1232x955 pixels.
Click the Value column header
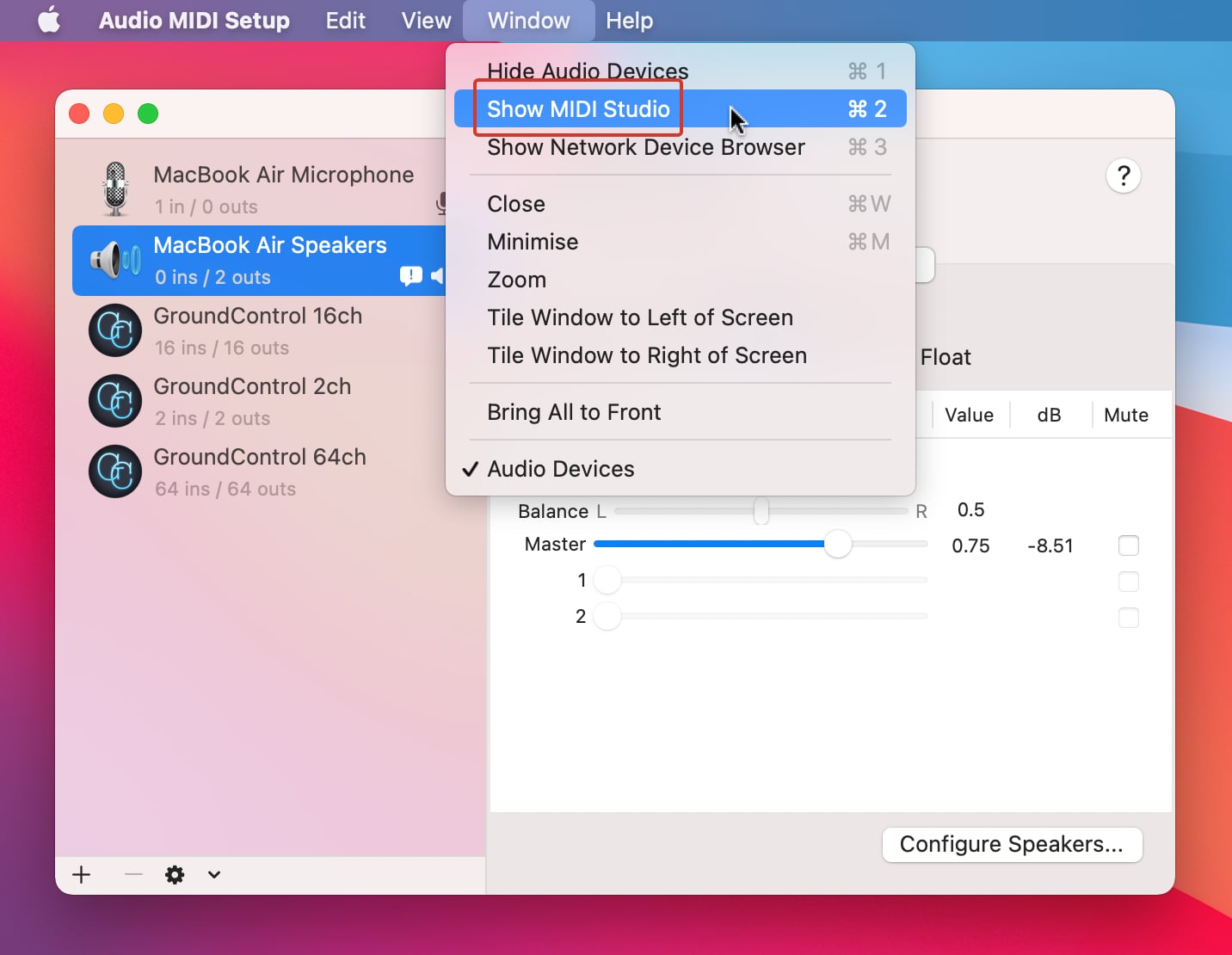coord(969,415)
